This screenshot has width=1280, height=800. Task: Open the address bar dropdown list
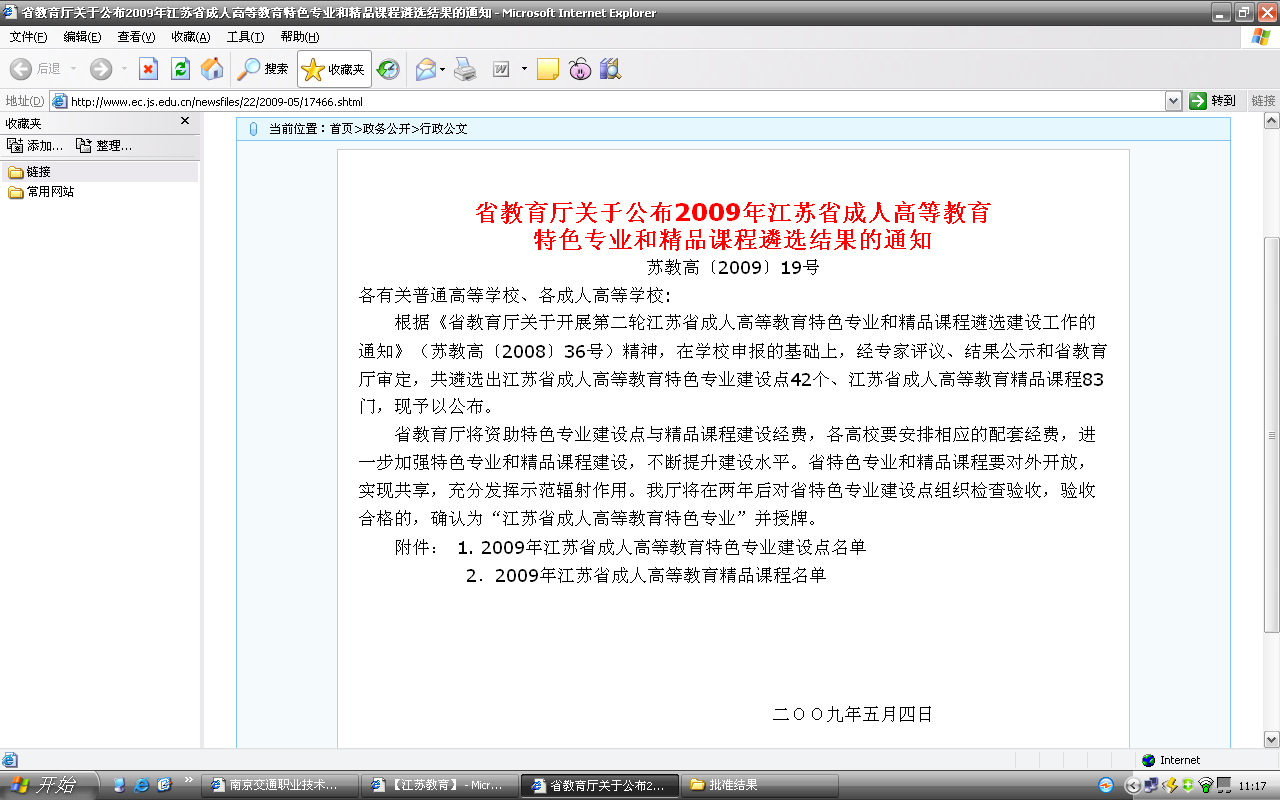(1174, 101)
